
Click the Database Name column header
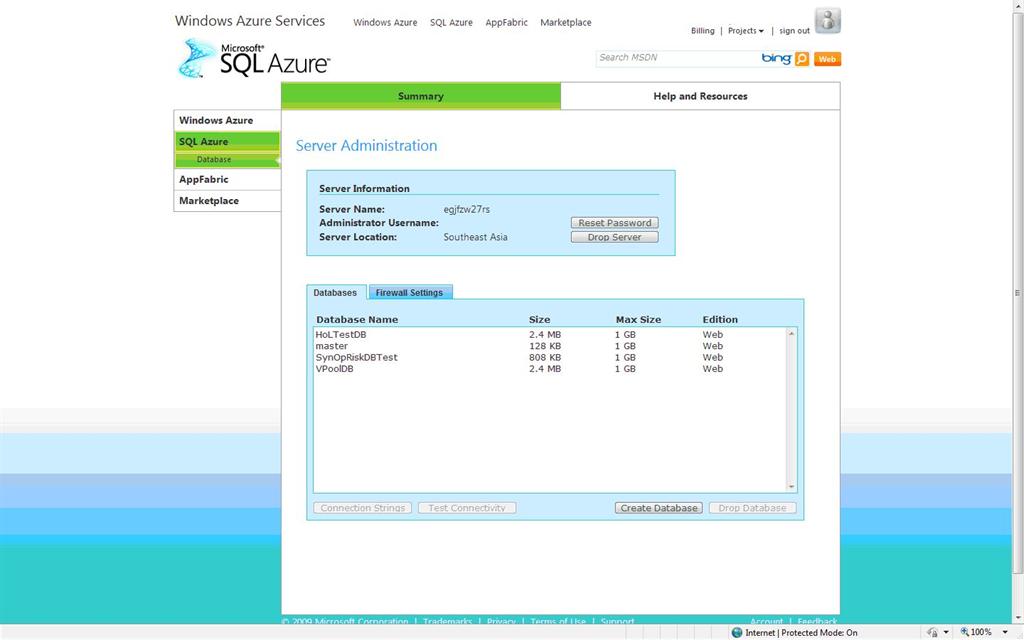tap(357, 319)
